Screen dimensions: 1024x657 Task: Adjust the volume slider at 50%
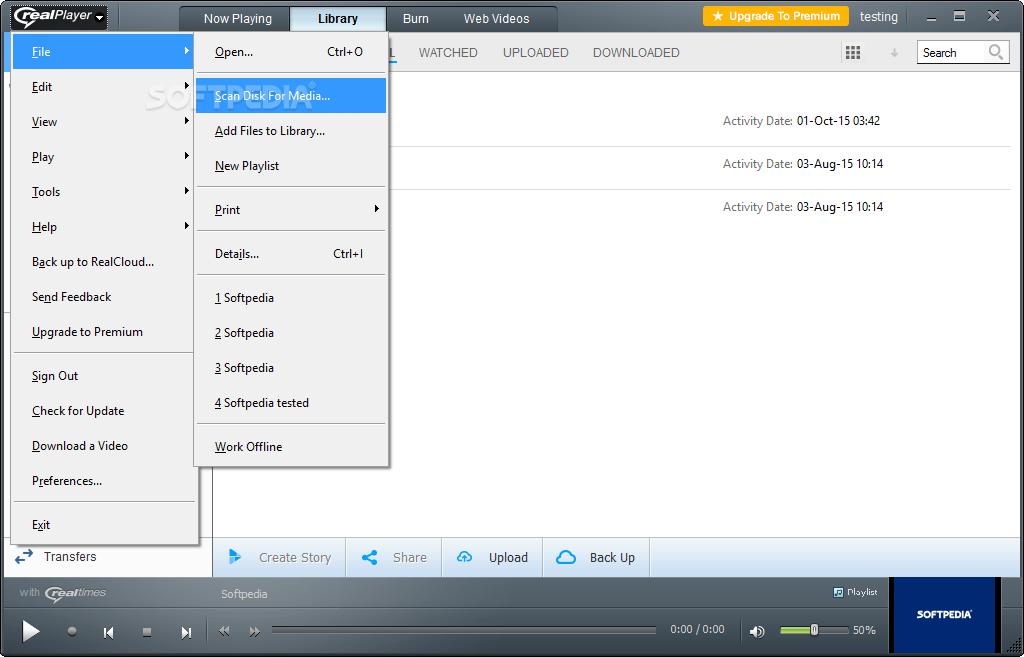814,630
